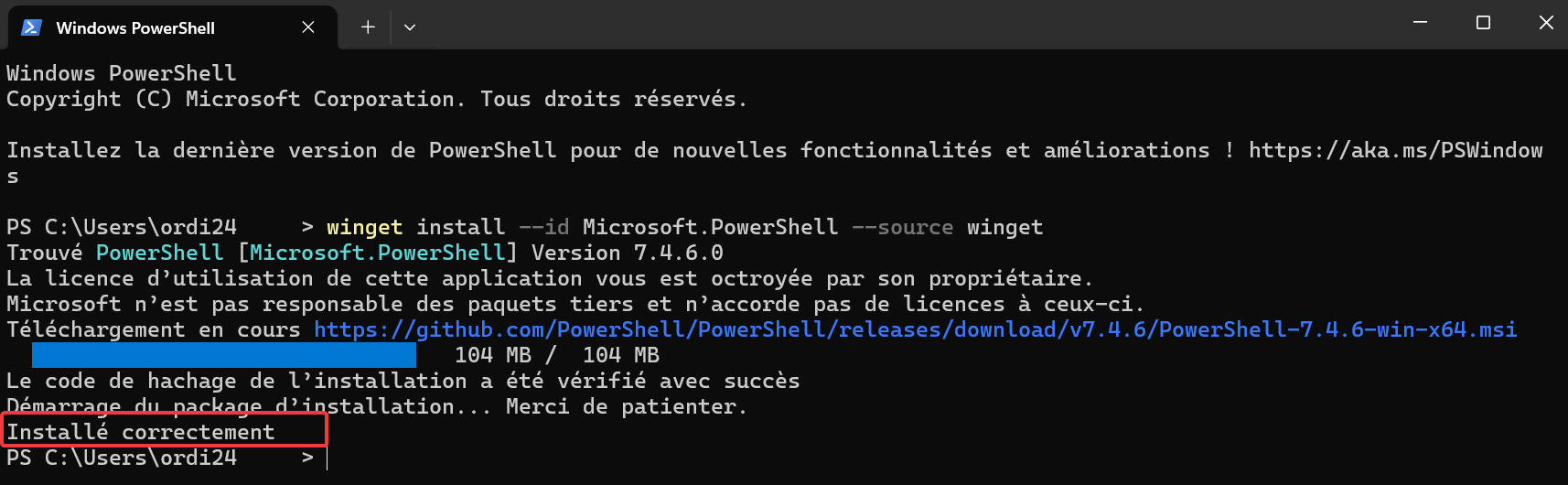1568x485 pixels.
Task: Close the terminal window
Action: pyautogui.click(x=1546, y=23)
